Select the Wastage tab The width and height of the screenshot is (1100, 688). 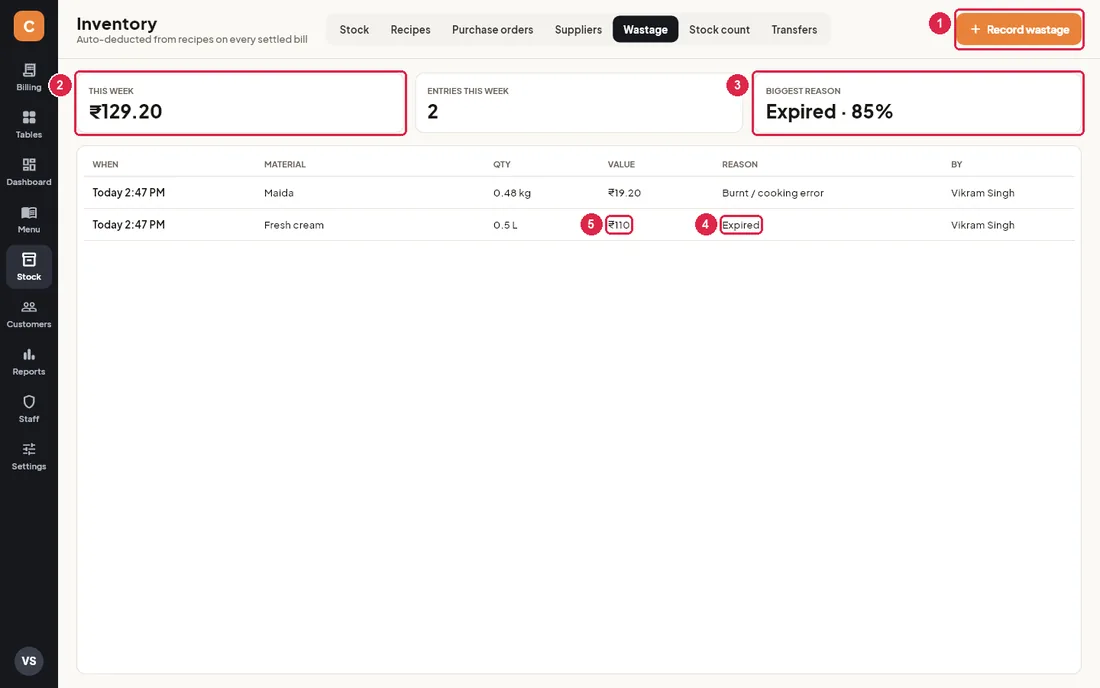(645, 29)
